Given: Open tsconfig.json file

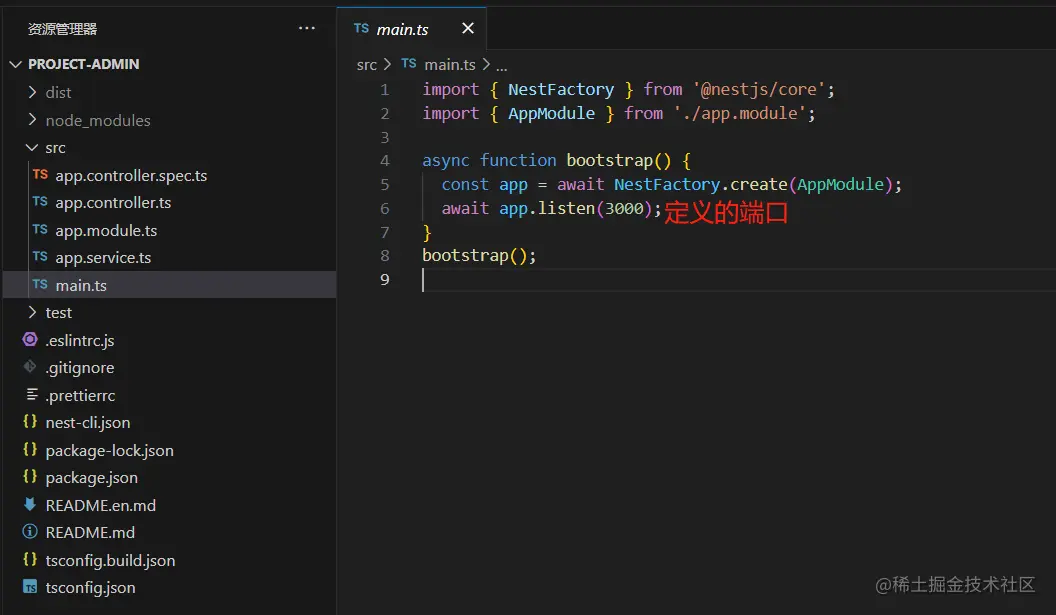Looking at the screenshot, I should click(170, 587).
